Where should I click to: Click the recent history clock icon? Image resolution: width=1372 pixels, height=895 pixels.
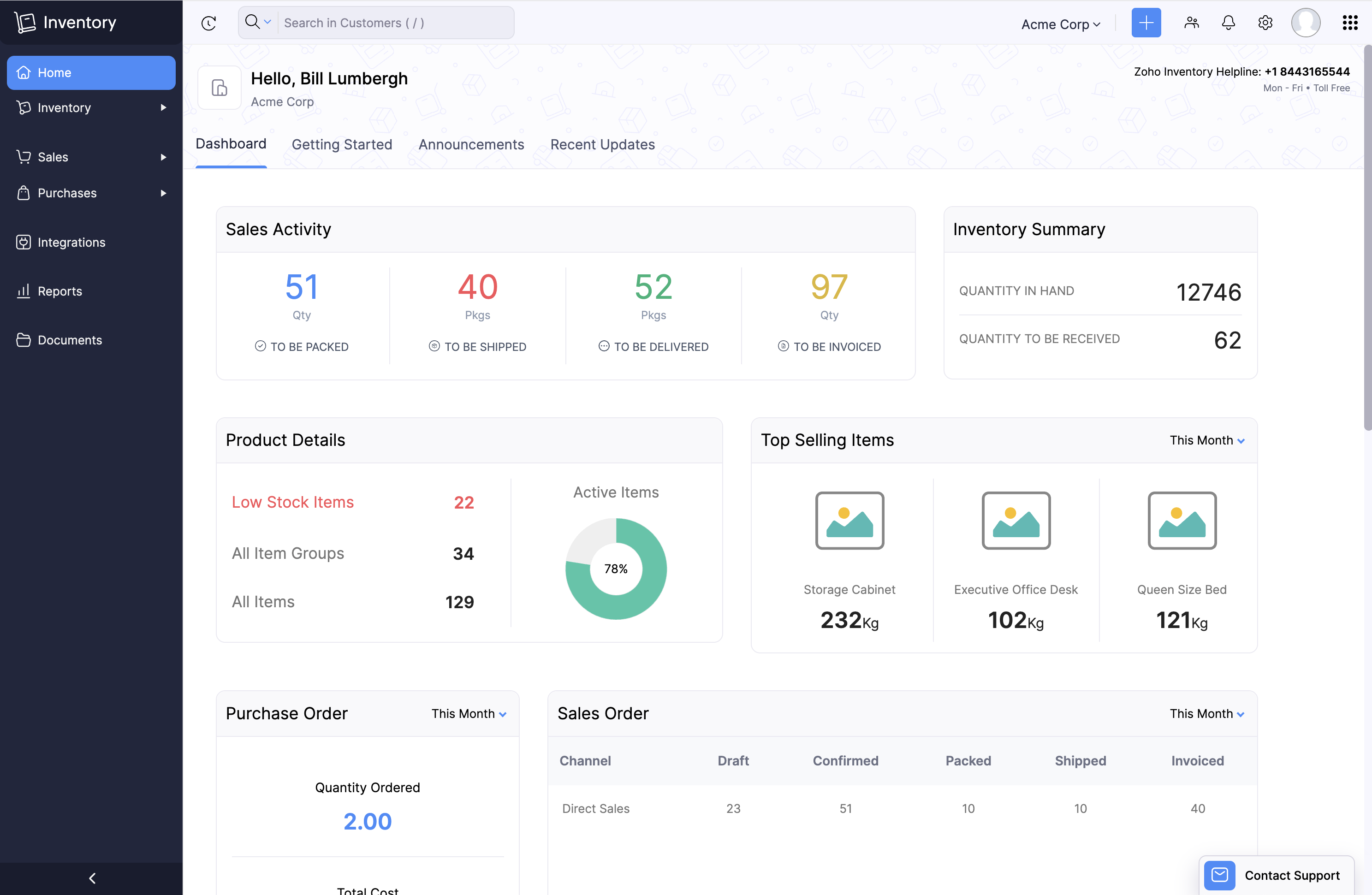tap(208, 23)
